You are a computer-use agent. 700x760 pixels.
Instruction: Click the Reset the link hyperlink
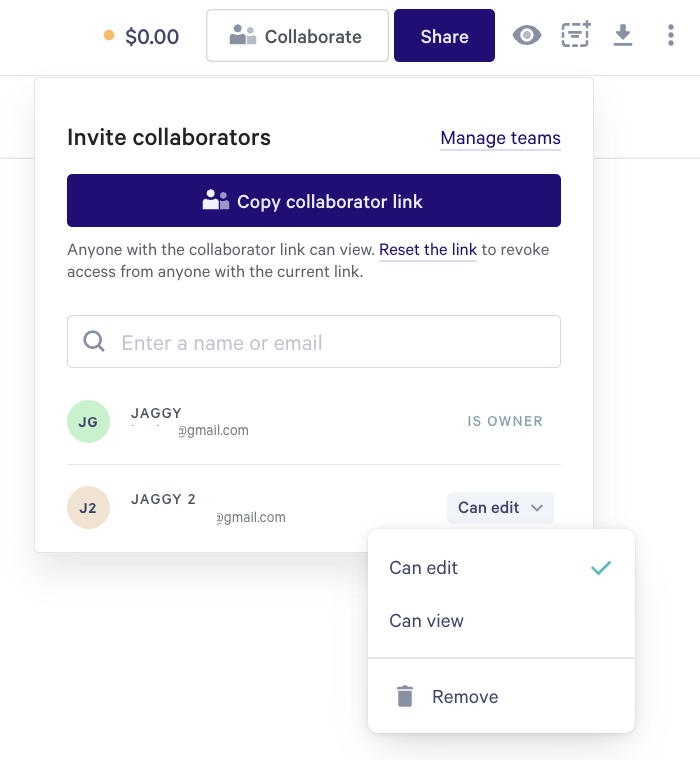pos(428,250)
